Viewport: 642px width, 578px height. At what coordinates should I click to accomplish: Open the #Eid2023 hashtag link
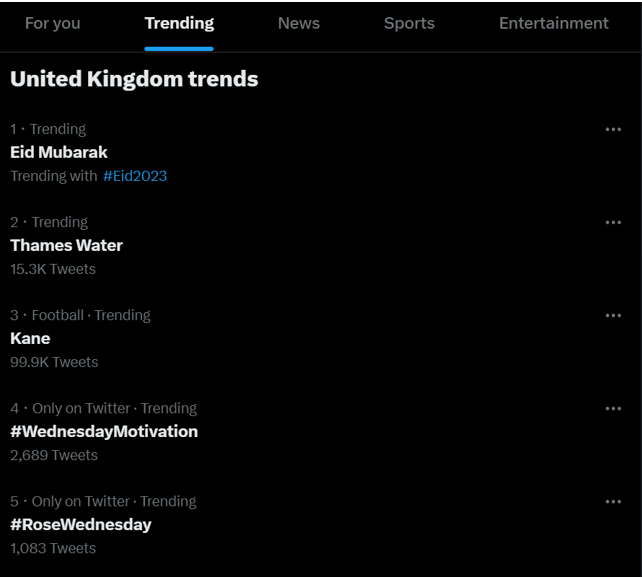tap(135, 176)
